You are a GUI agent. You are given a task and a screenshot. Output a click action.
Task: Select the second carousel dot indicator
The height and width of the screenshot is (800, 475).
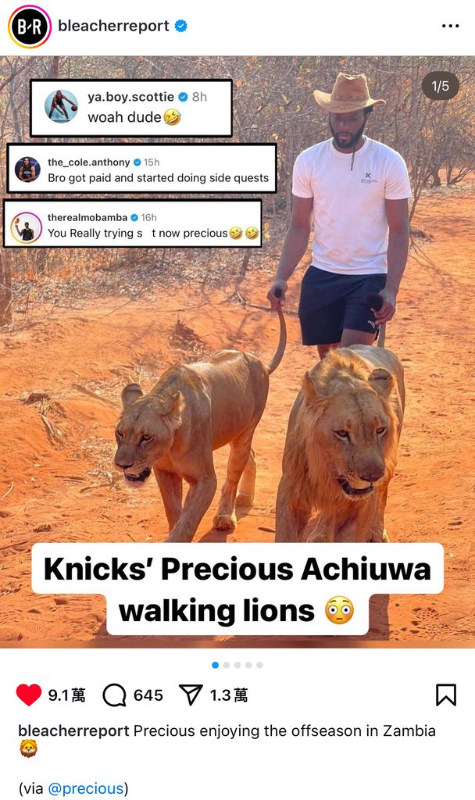[x=227, y=665]
